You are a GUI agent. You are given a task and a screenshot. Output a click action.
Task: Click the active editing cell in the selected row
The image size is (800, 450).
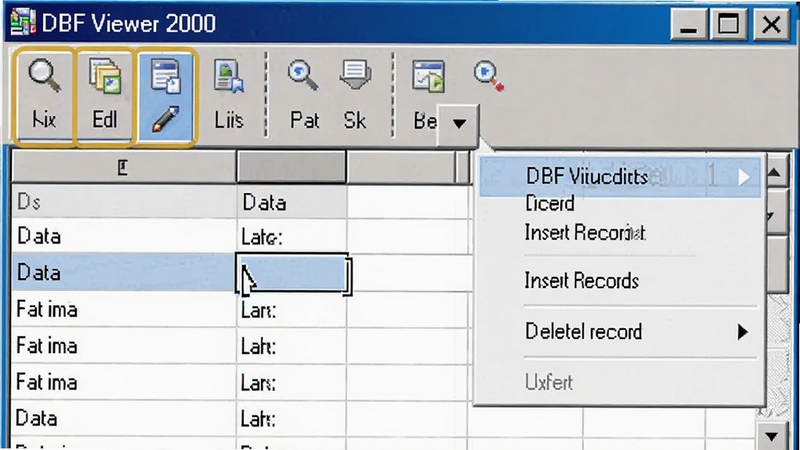(x=293, y=273)
